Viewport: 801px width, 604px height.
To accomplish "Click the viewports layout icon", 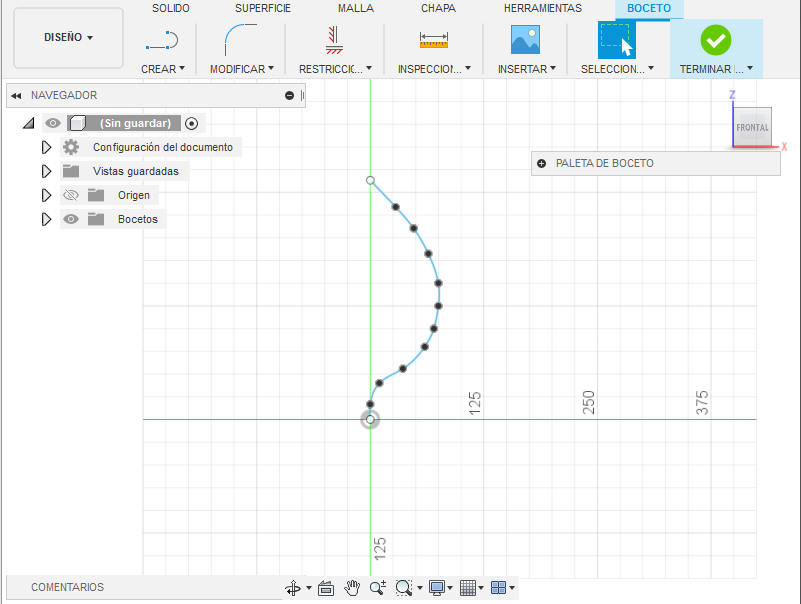I will point(498,588).
